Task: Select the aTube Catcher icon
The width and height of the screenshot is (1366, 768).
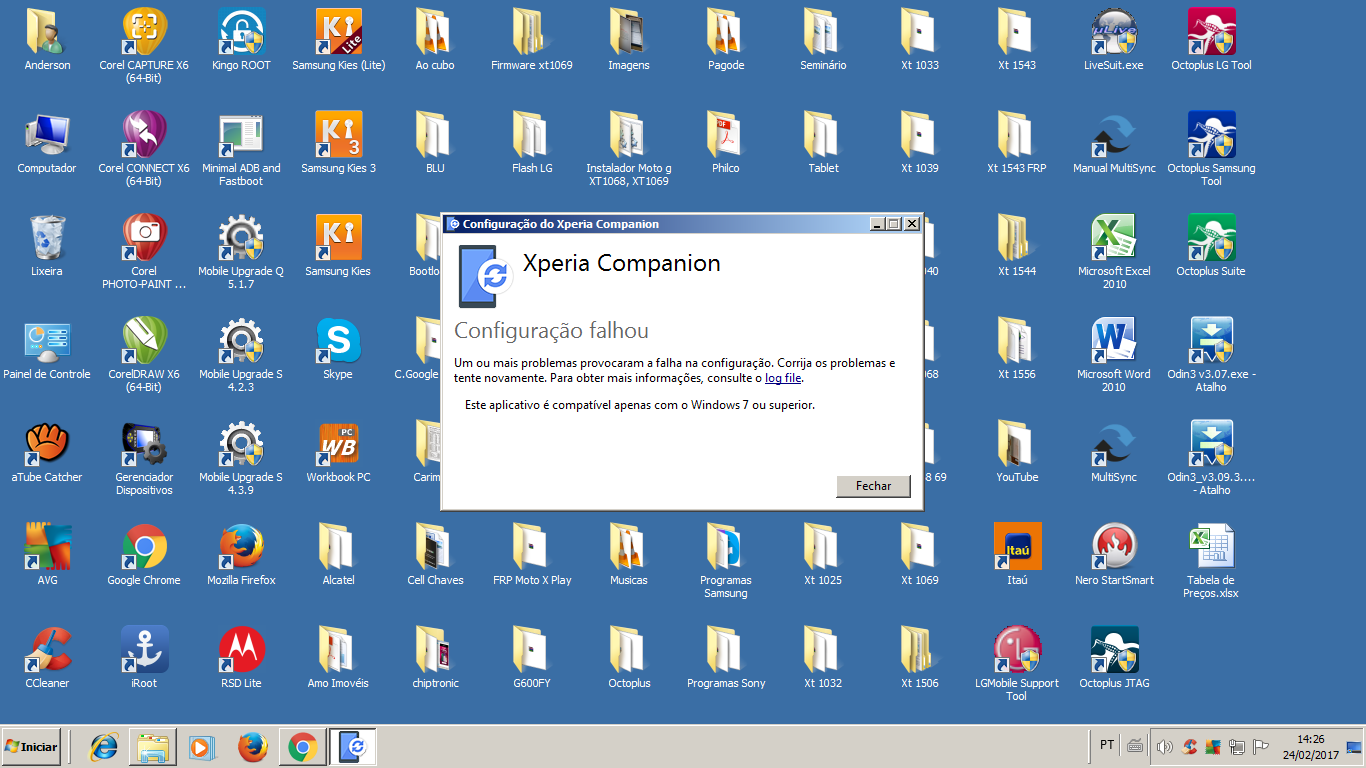Action: (47, 443)
